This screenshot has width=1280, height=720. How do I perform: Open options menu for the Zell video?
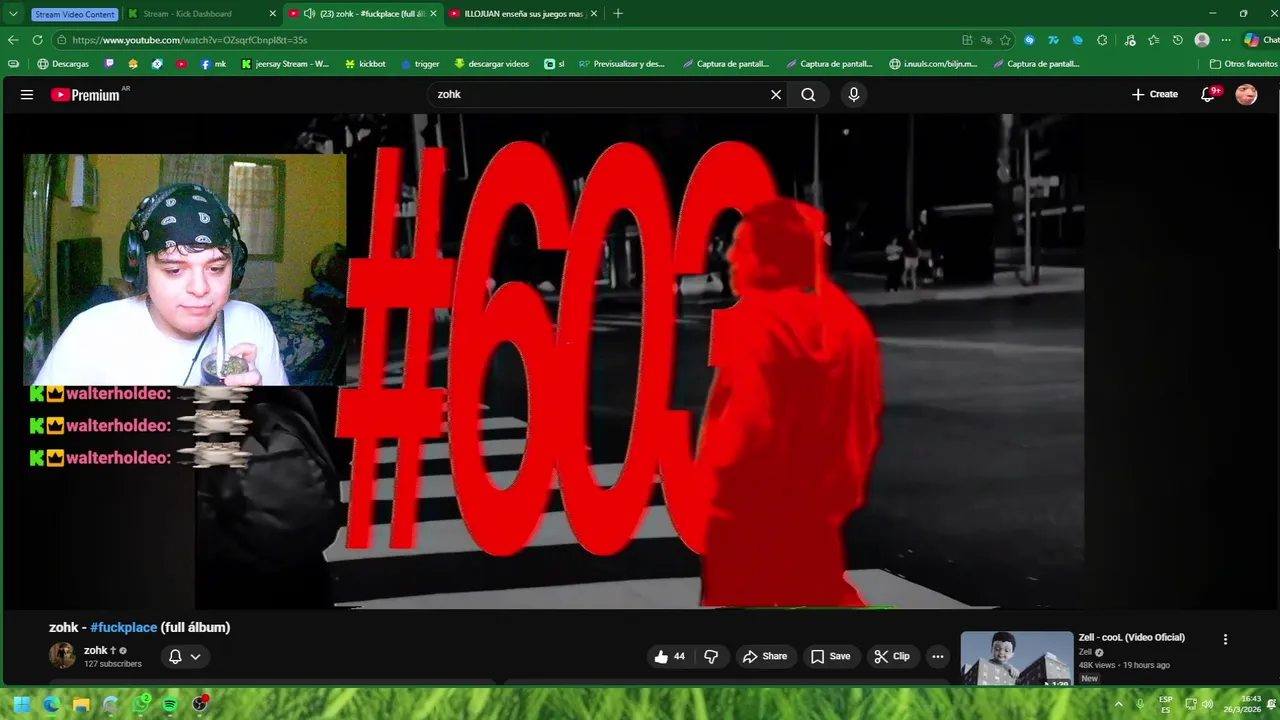(1225, 639)
